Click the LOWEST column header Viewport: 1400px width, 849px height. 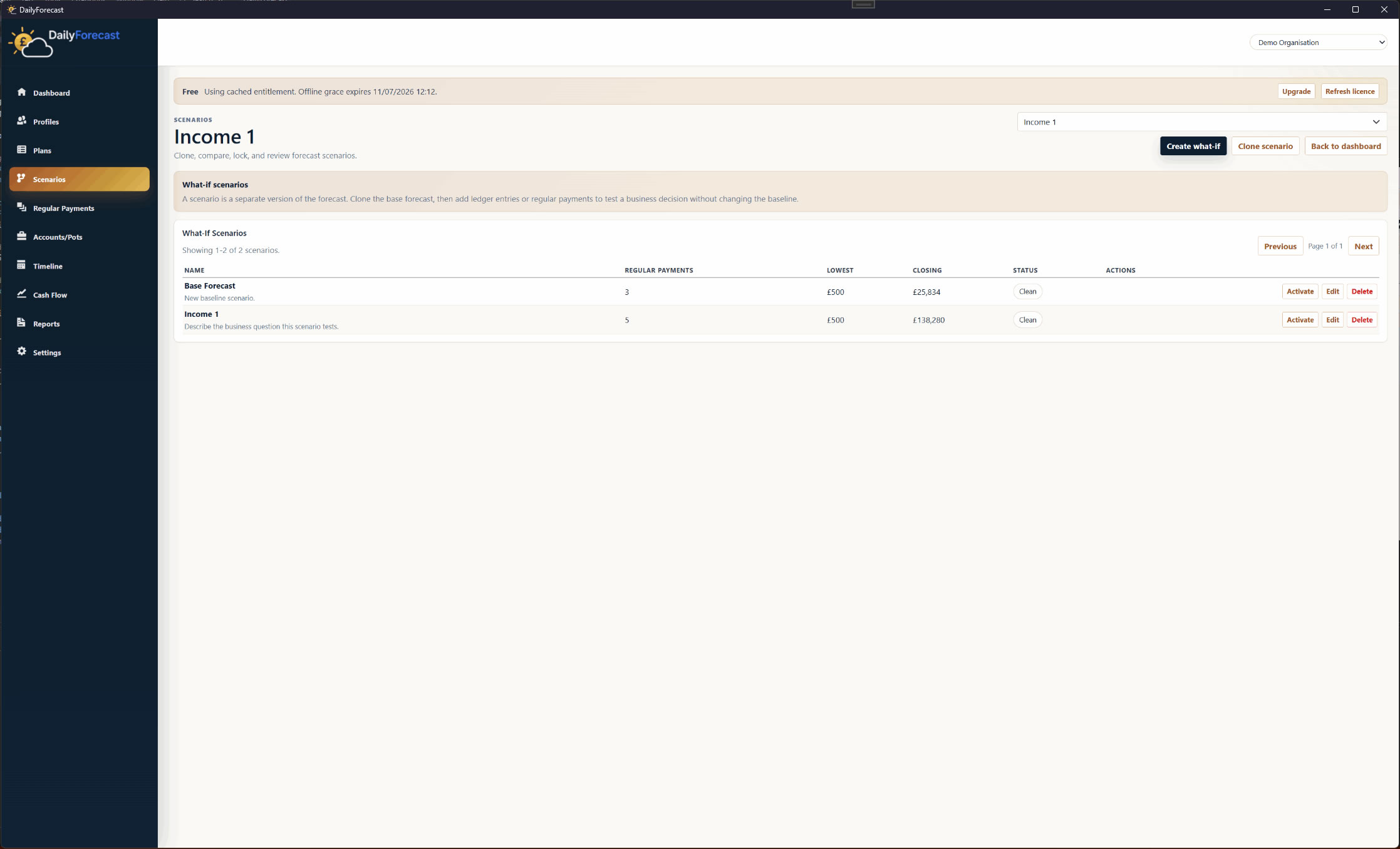840,270
